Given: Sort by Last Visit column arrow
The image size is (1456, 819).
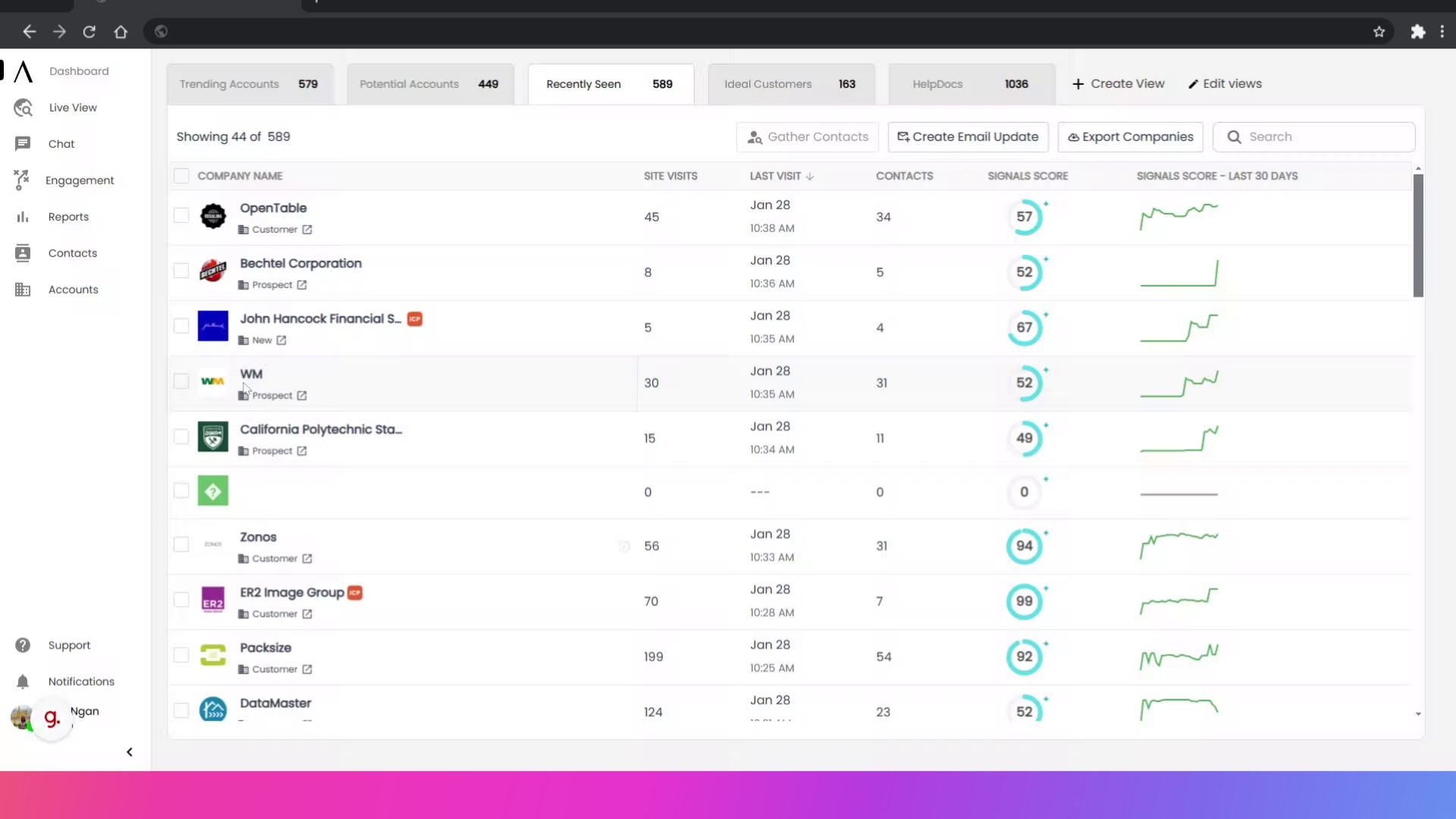Looking at the screenshot, I should click(x=810, y=176).
